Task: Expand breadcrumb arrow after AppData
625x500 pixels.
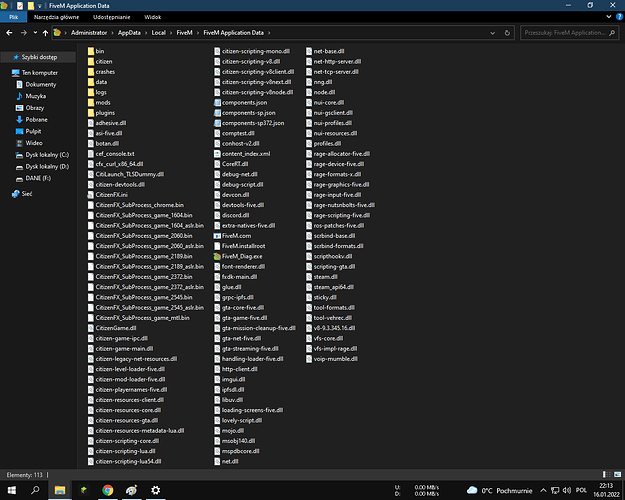Action: [146, 33]
